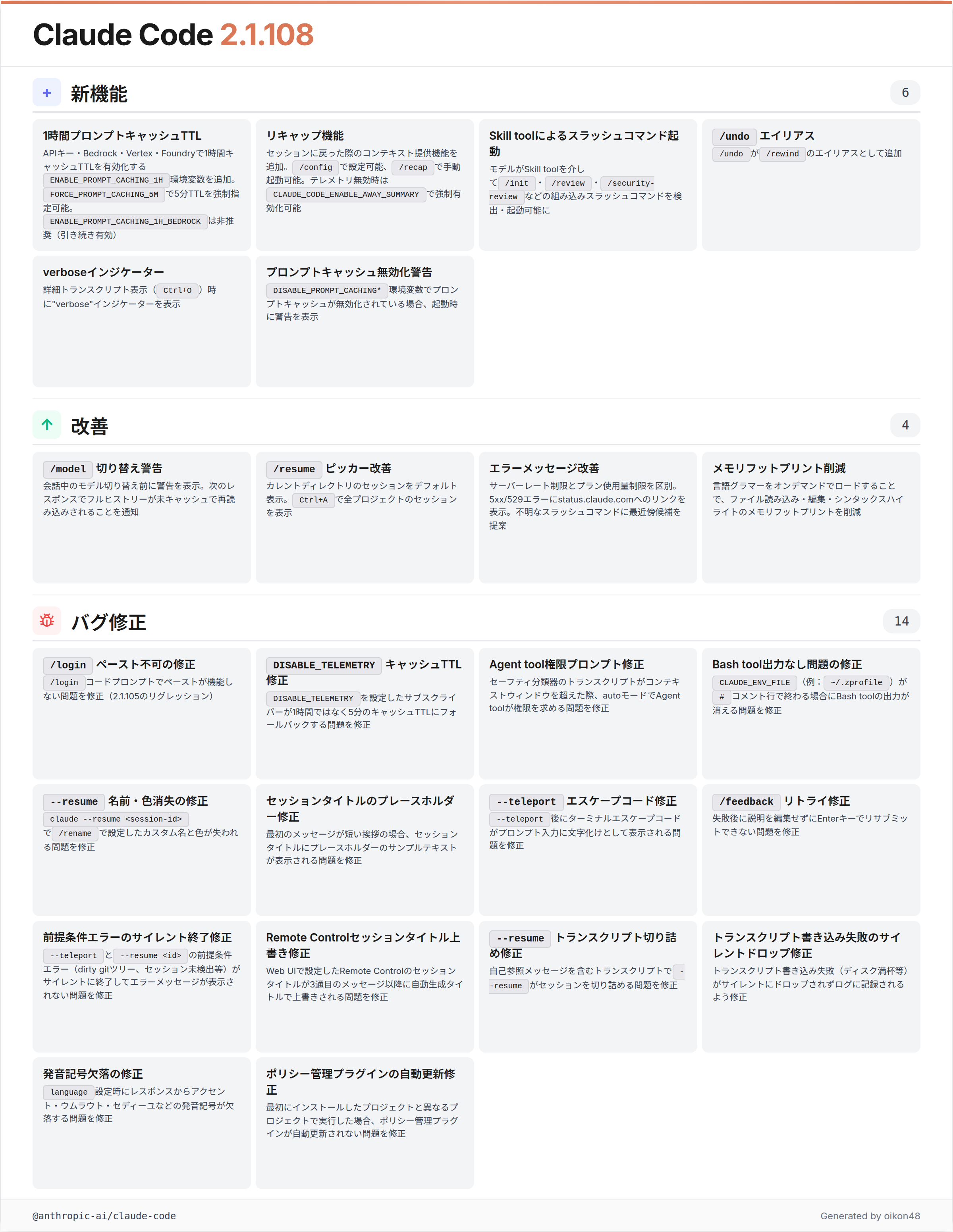Select the エラーメッセージ改善 card title

[544, 469]
